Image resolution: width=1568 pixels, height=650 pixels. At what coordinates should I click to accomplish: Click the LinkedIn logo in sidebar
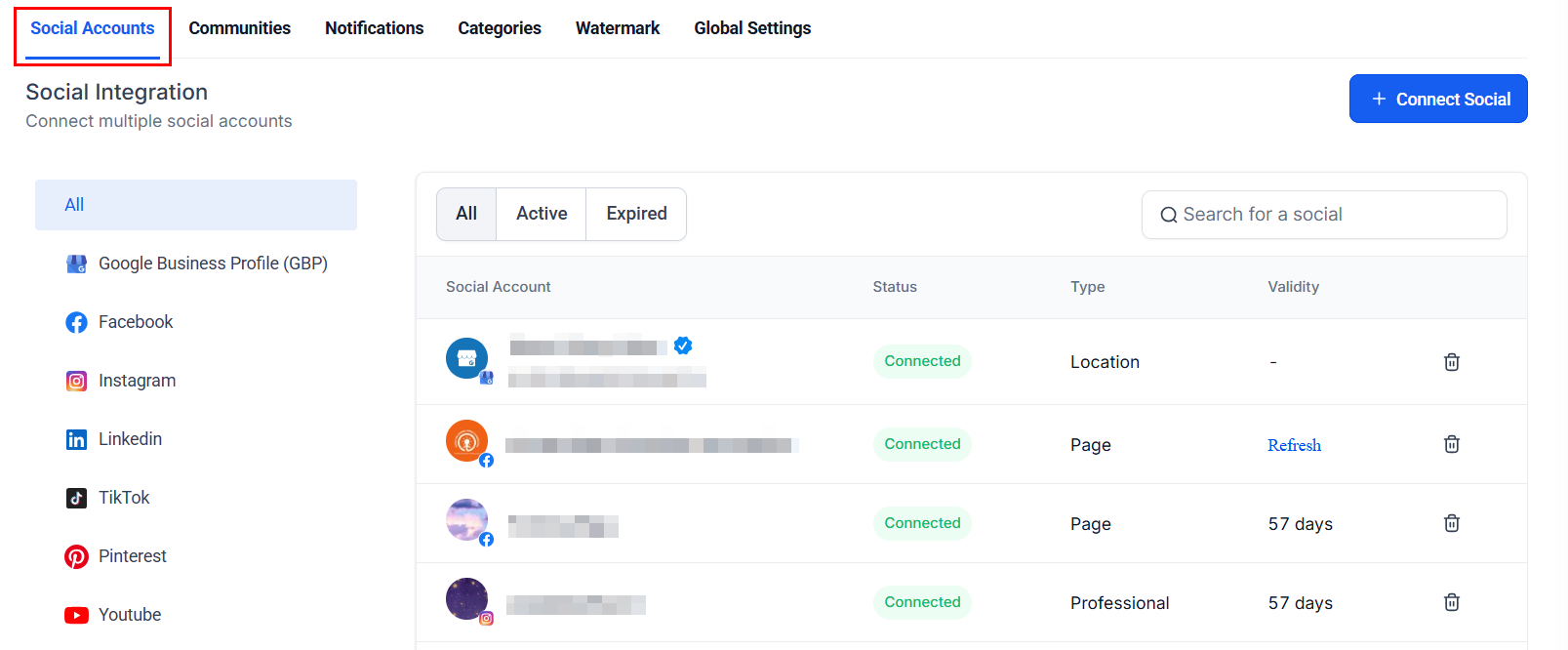point(76,439)
